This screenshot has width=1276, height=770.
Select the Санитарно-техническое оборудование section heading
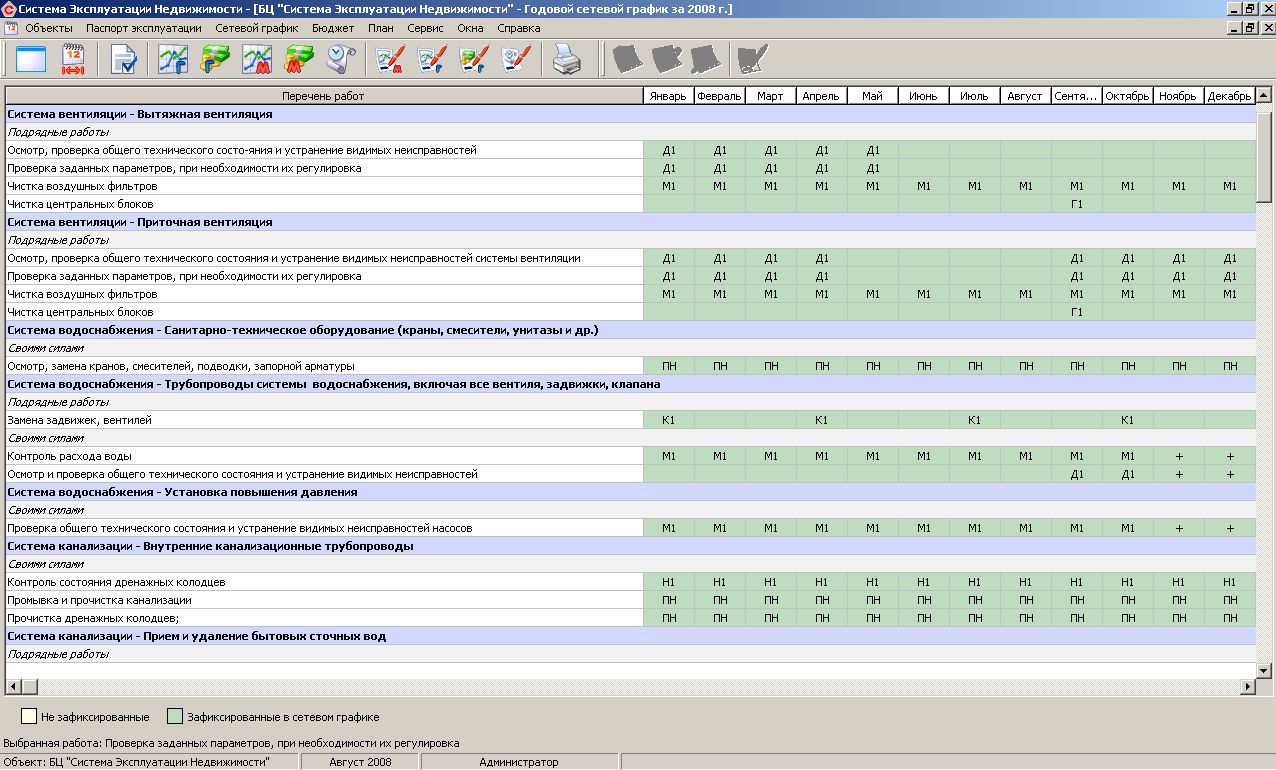tap(630, 330)
